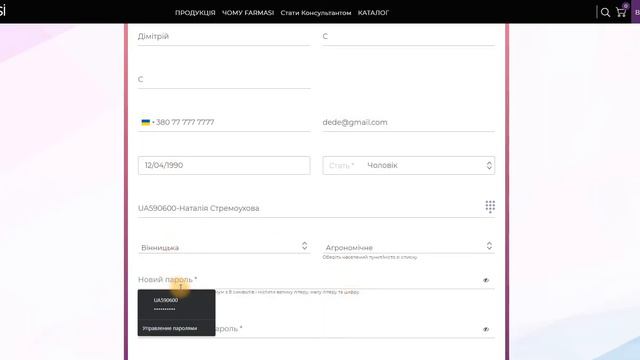Open the shopping cart icon

(622, 12)
